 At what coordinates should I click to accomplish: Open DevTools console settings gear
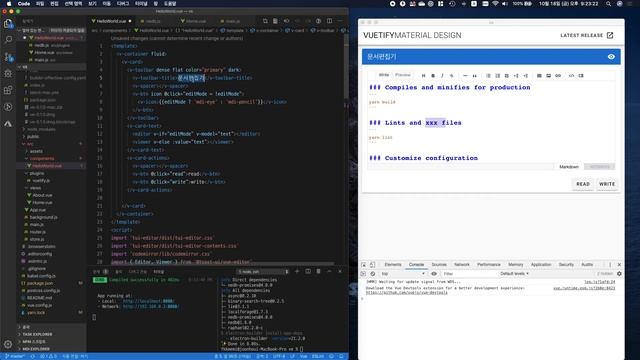pos(619,273)
